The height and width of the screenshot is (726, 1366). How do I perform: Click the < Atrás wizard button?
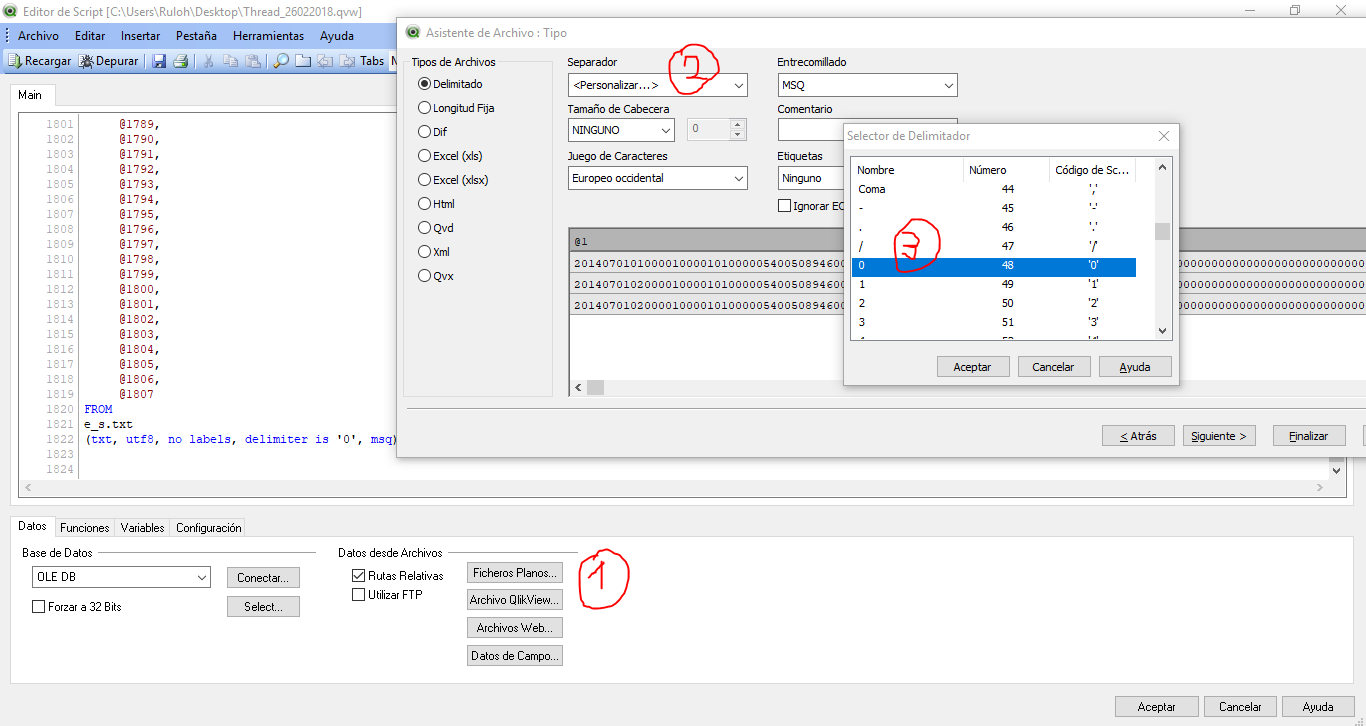[1138, 436]
